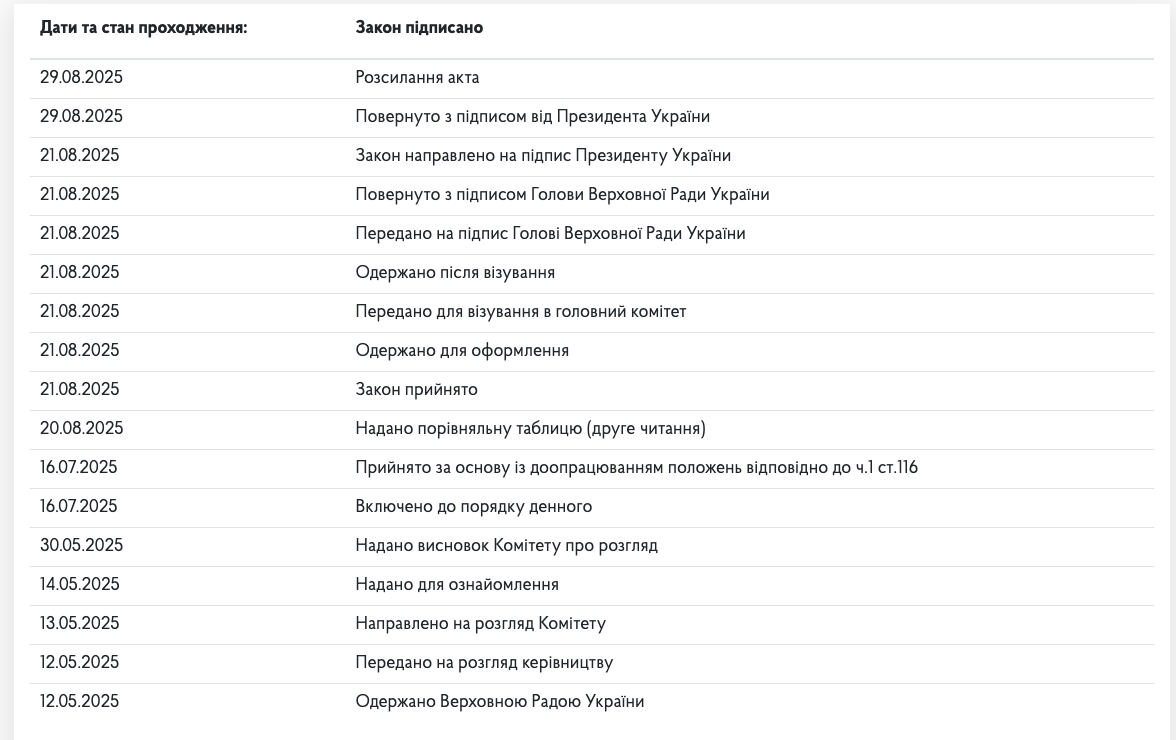This screenshot has width=1176, height=740.
Task: Click the 'Дати та стан проходження:' header label
Action: (x=143, y=28)
